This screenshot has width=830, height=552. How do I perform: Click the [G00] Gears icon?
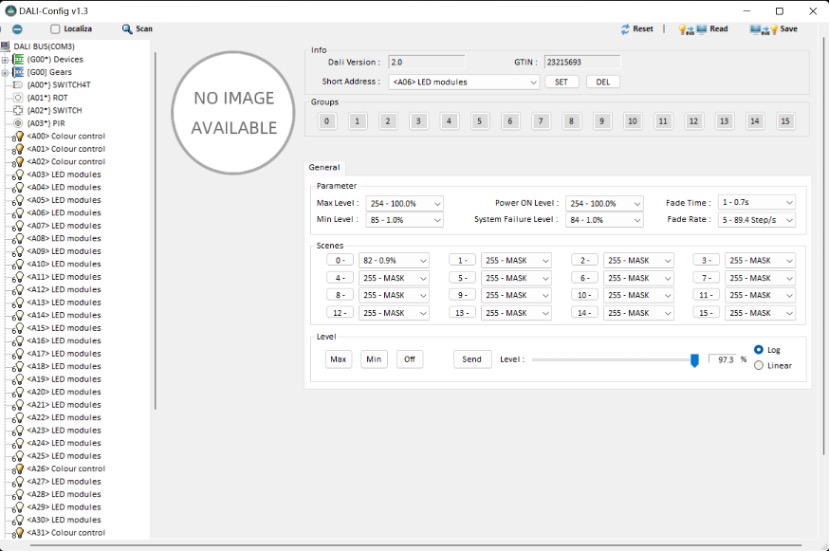[x=19, y=72]
